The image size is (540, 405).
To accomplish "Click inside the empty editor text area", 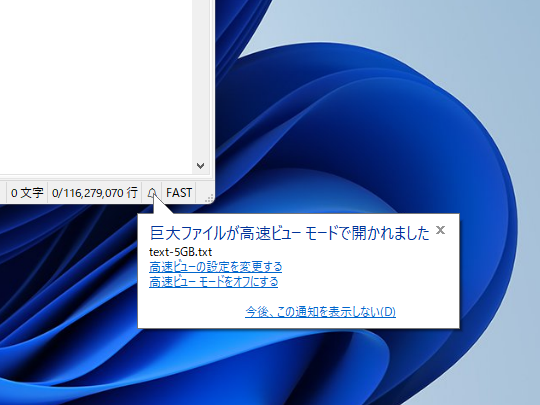I will pyautogui.click(x=96, y=86).
